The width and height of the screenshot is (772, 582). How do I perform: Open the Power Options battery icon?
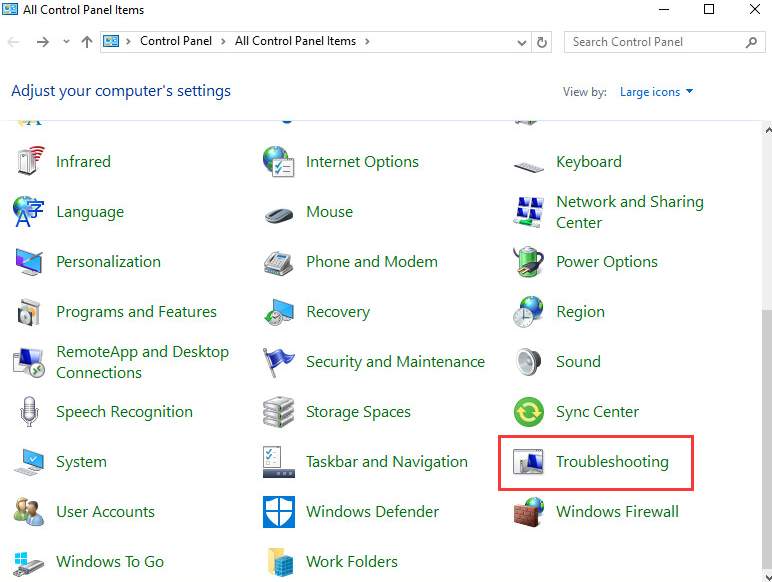pos(529,261)
